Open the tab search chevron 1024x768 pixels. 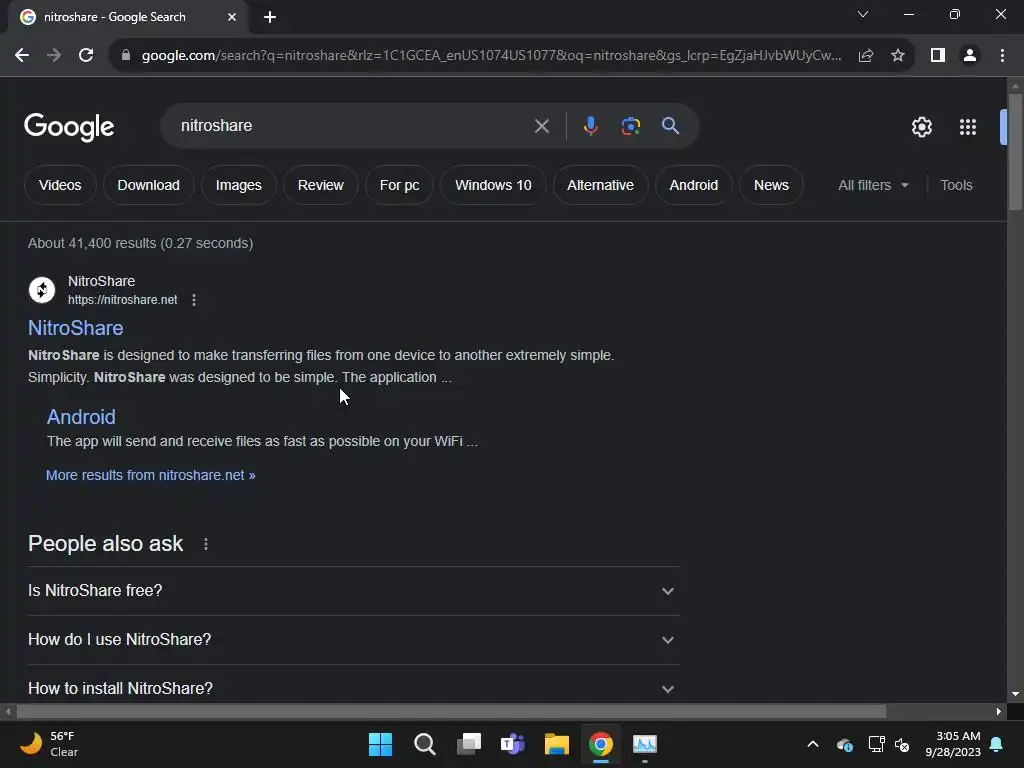point(863,14)
